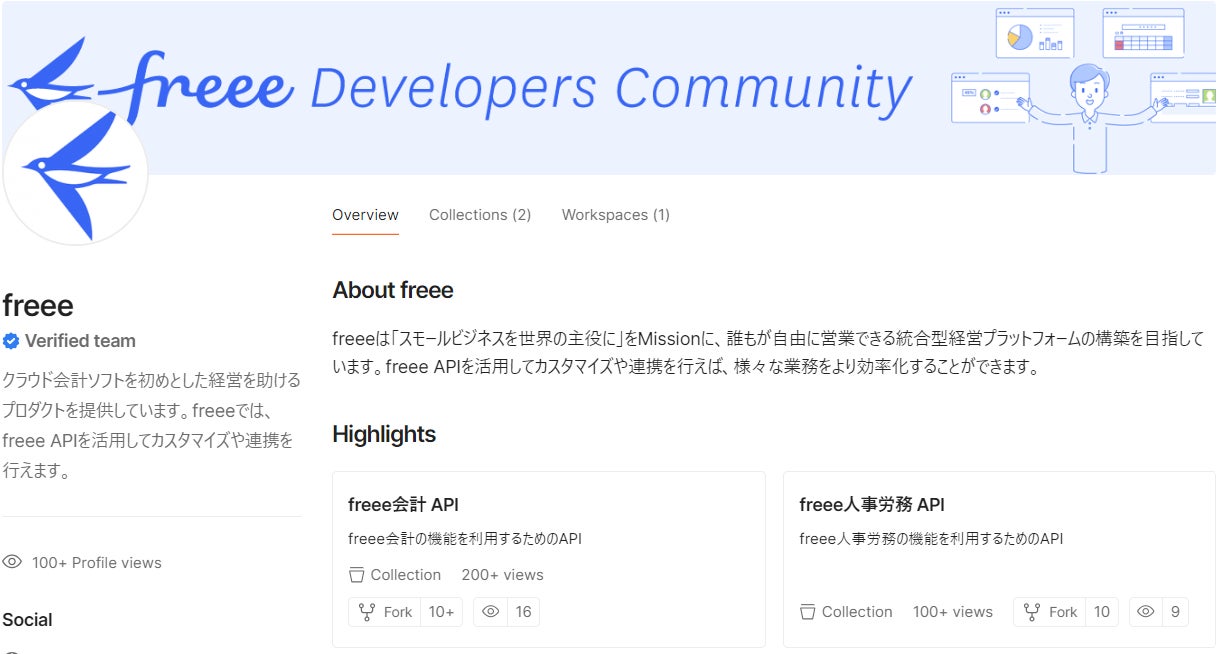Click description 'freee人事労務の機能を利用するためのAPI'
1219x654 pixels.
click(x=931, y=539)
